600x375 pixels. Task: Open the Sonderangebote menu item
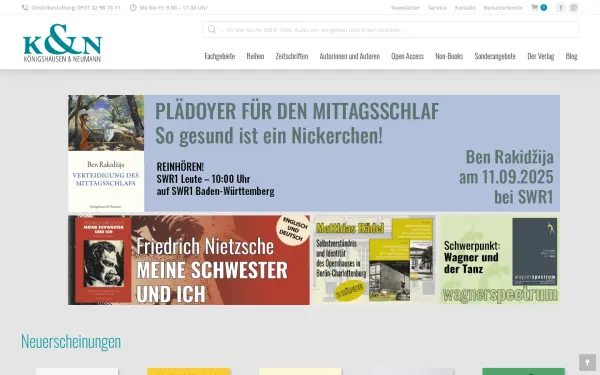click(x=495, y=56)
